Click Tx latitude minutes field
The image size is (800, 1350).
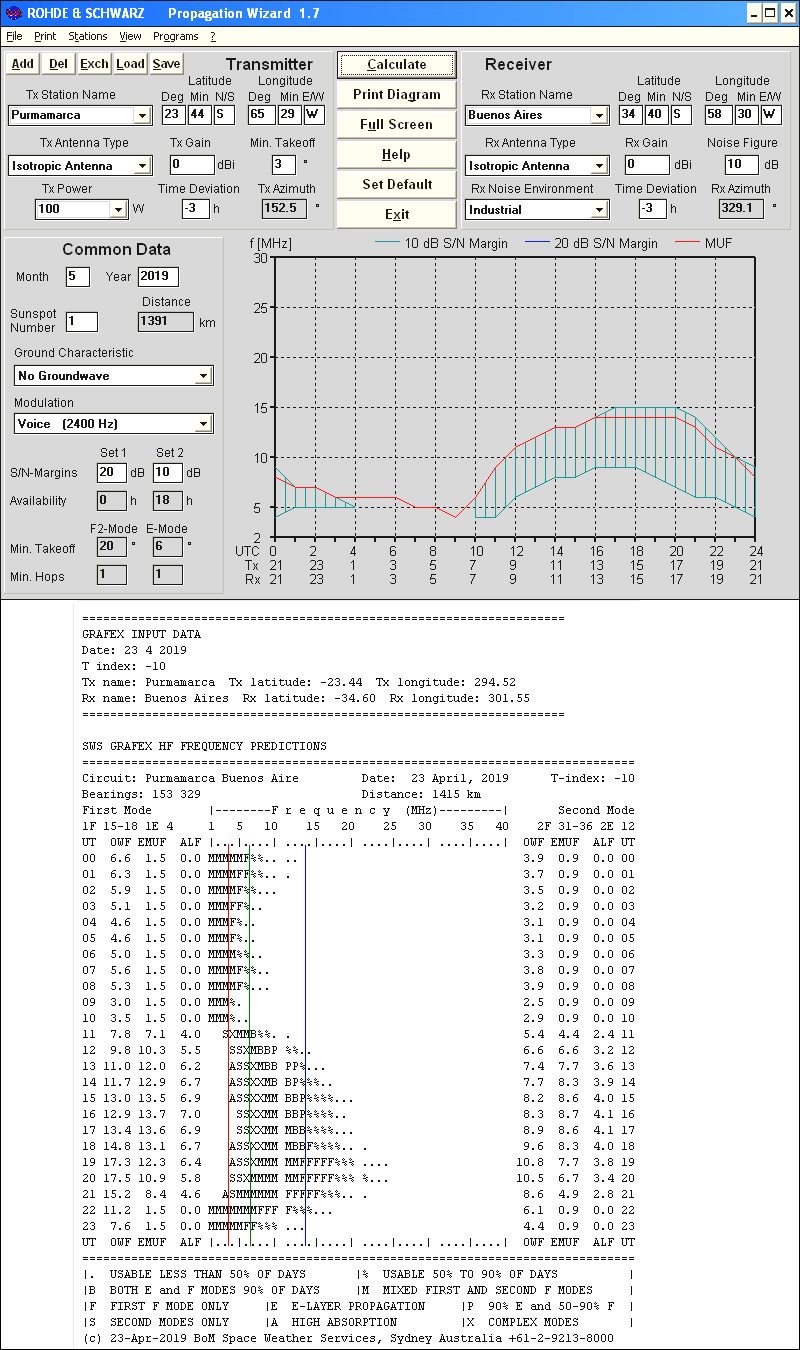coord(199,114)
